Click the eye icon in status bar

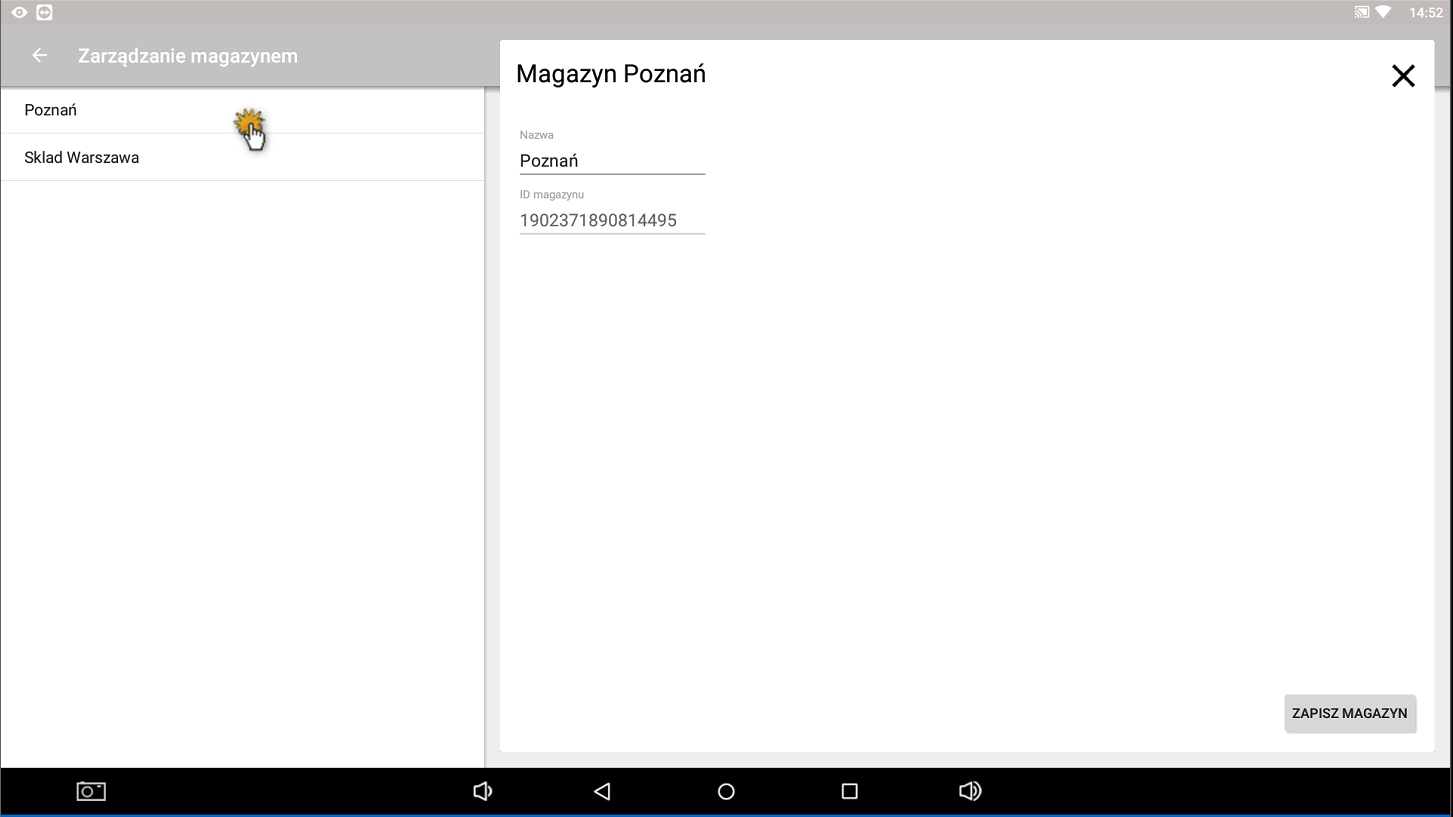pyautogui.click(x=19, y=13)
